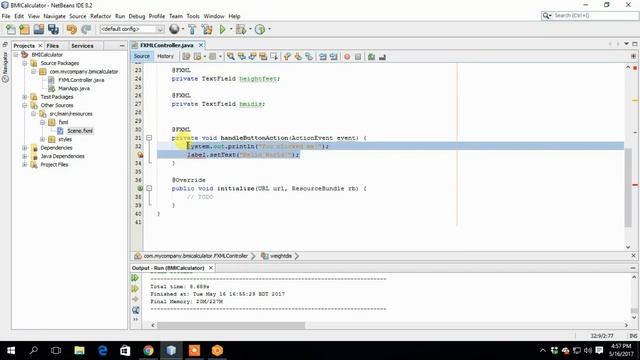Image resolution: width=640 pixels, height=360 pixels.
Task: Expand the Java Dependencies node
Action: [x=25, y=156]
